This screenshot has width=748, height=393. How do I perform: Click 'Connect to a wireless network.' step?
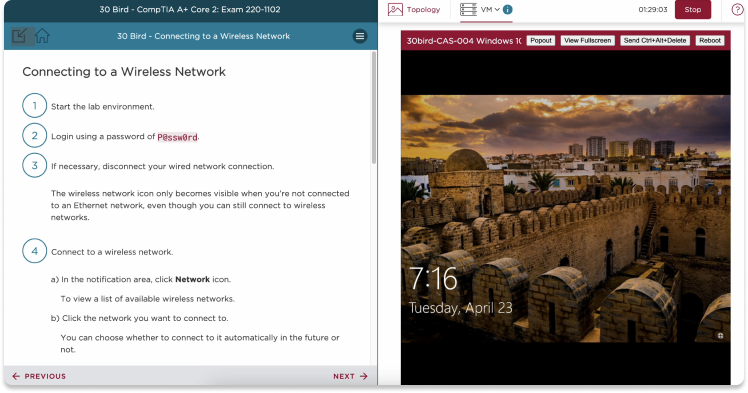tap(112, 252)
